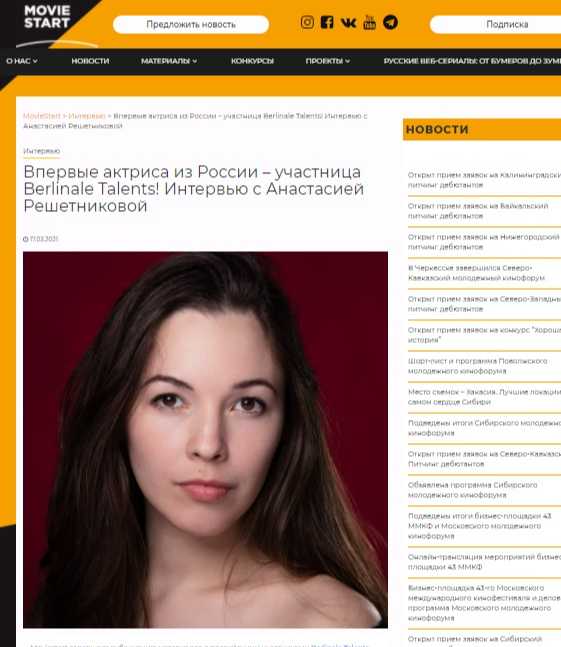This screenshot has width=561, height=647.
Task: Open Русские веб-сериалы menu item
Action: pyautogui.click(x=472, y=61)
